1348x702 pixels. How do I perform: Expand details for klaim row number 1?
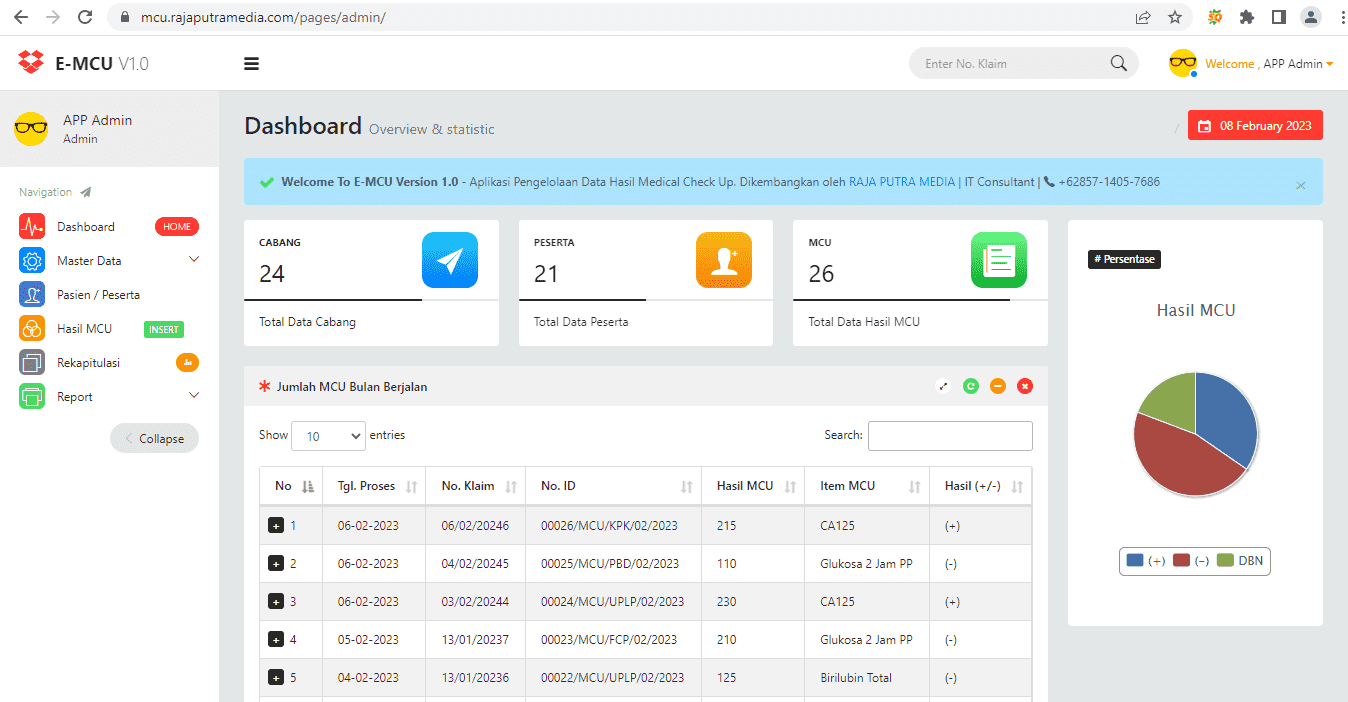point(275,525)
